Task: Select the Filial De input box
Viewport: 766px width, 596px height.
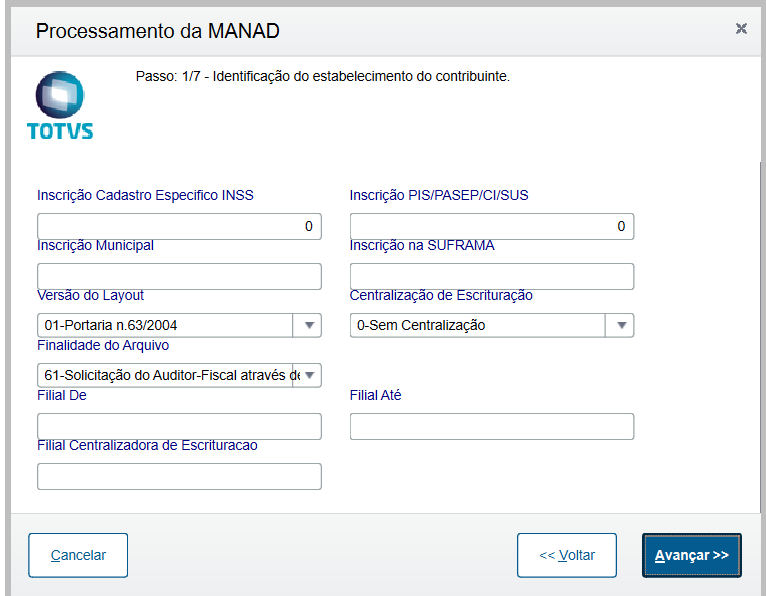Action: coord(179,427)
